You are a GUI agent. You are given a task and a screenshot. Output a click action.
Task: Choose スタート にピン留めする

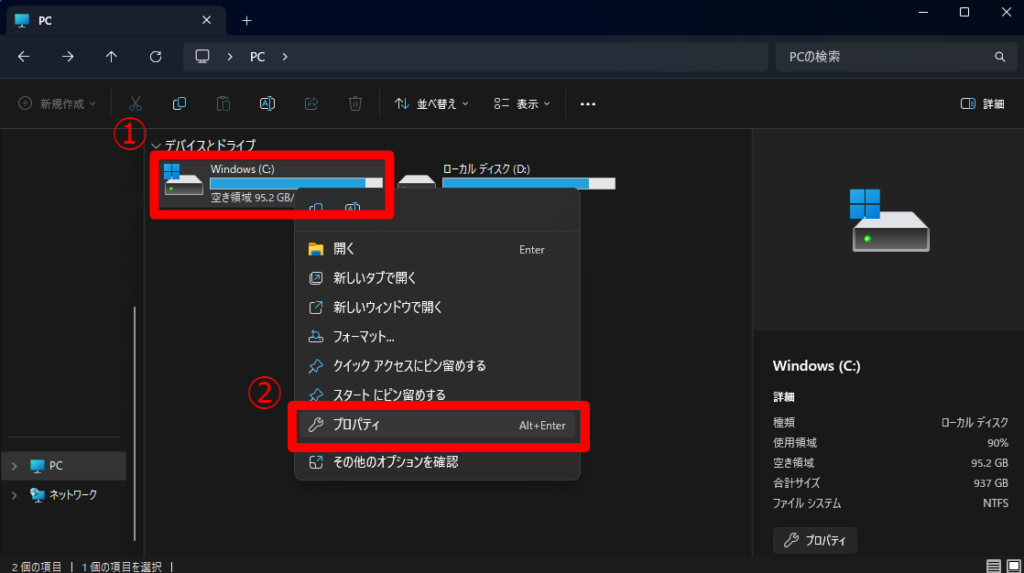pos(437,395)
